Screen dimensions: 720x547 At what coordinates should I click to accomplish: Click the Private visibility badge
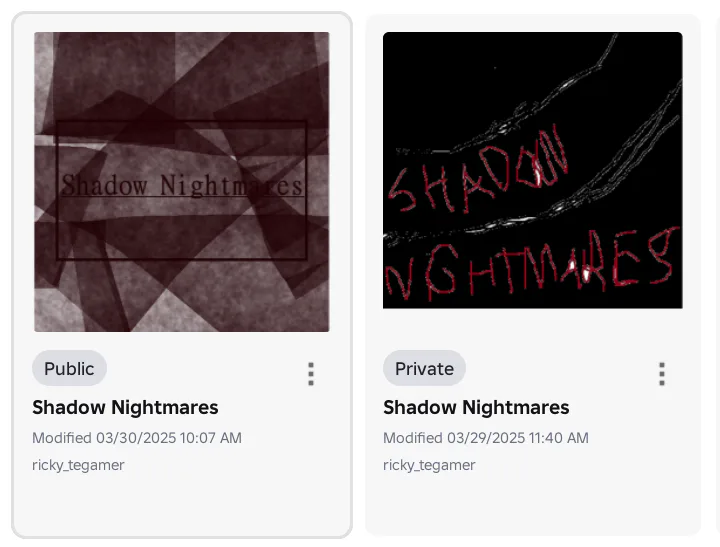(424, 368)
